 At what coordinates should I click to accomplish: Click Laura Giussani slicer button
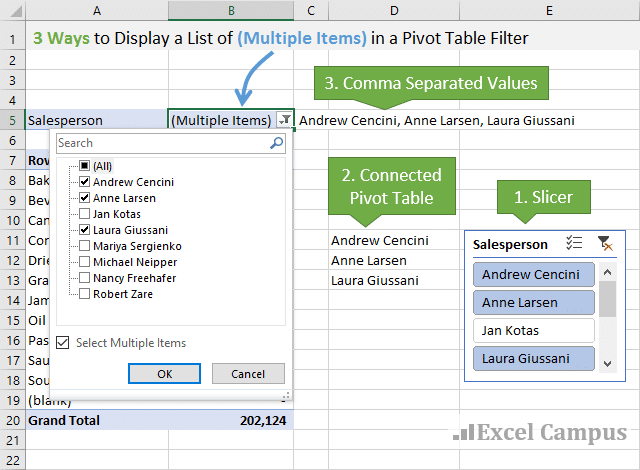532,358
